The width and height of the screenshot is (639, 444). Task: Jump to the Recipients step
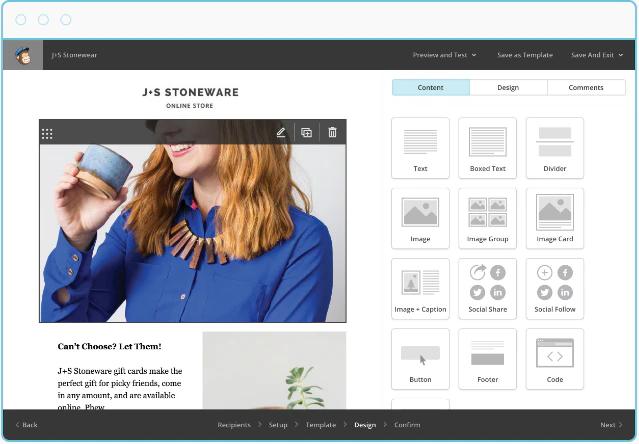click(x=234, y=425)
